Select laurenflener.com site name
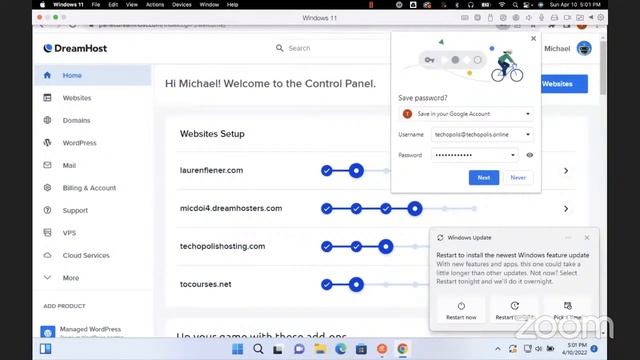This screenshot has width=640, height=360. point(211,170)
